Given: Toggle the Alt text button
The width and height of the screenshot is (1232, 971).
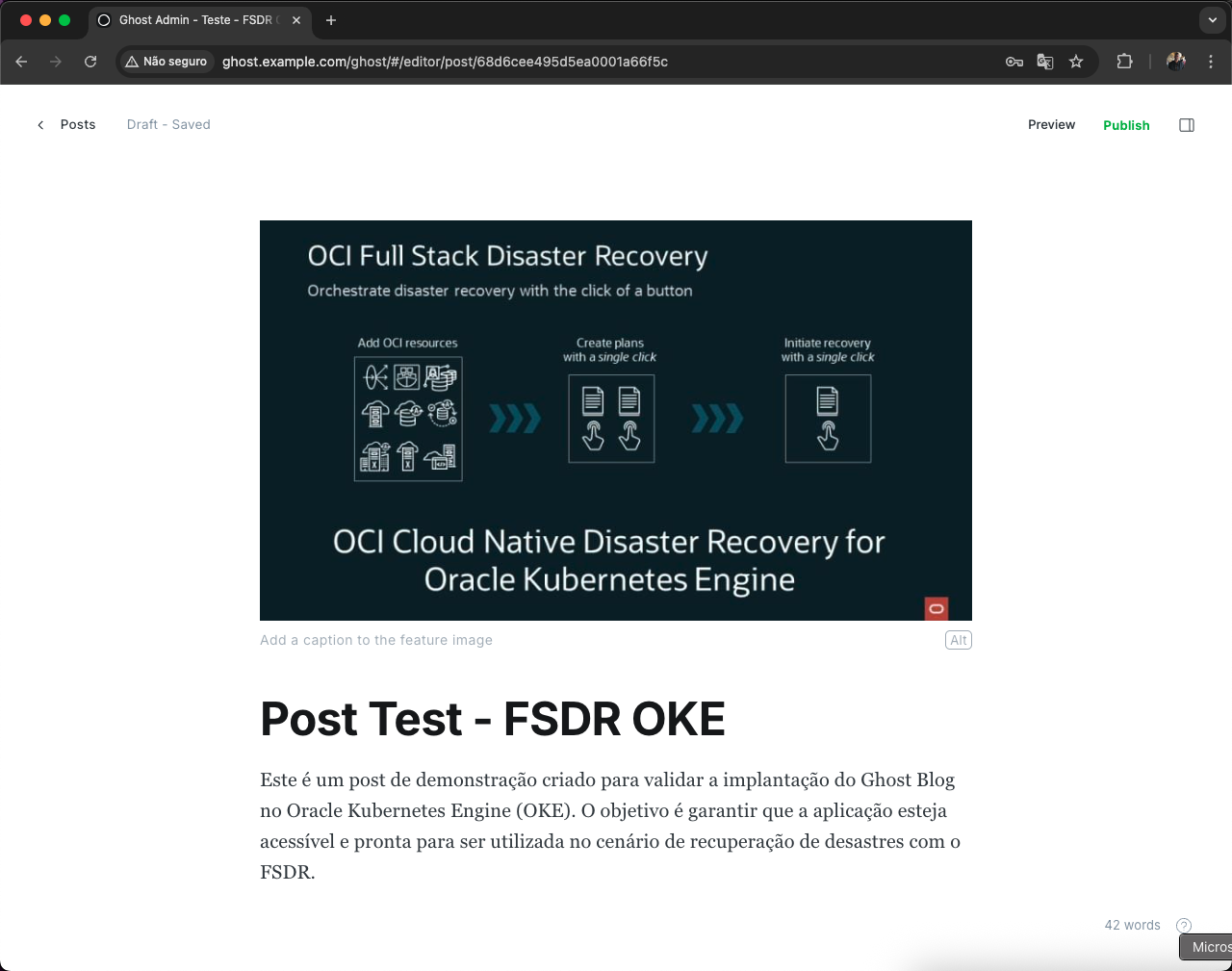Looking at the screenshot, I should (x=959, y=640).
